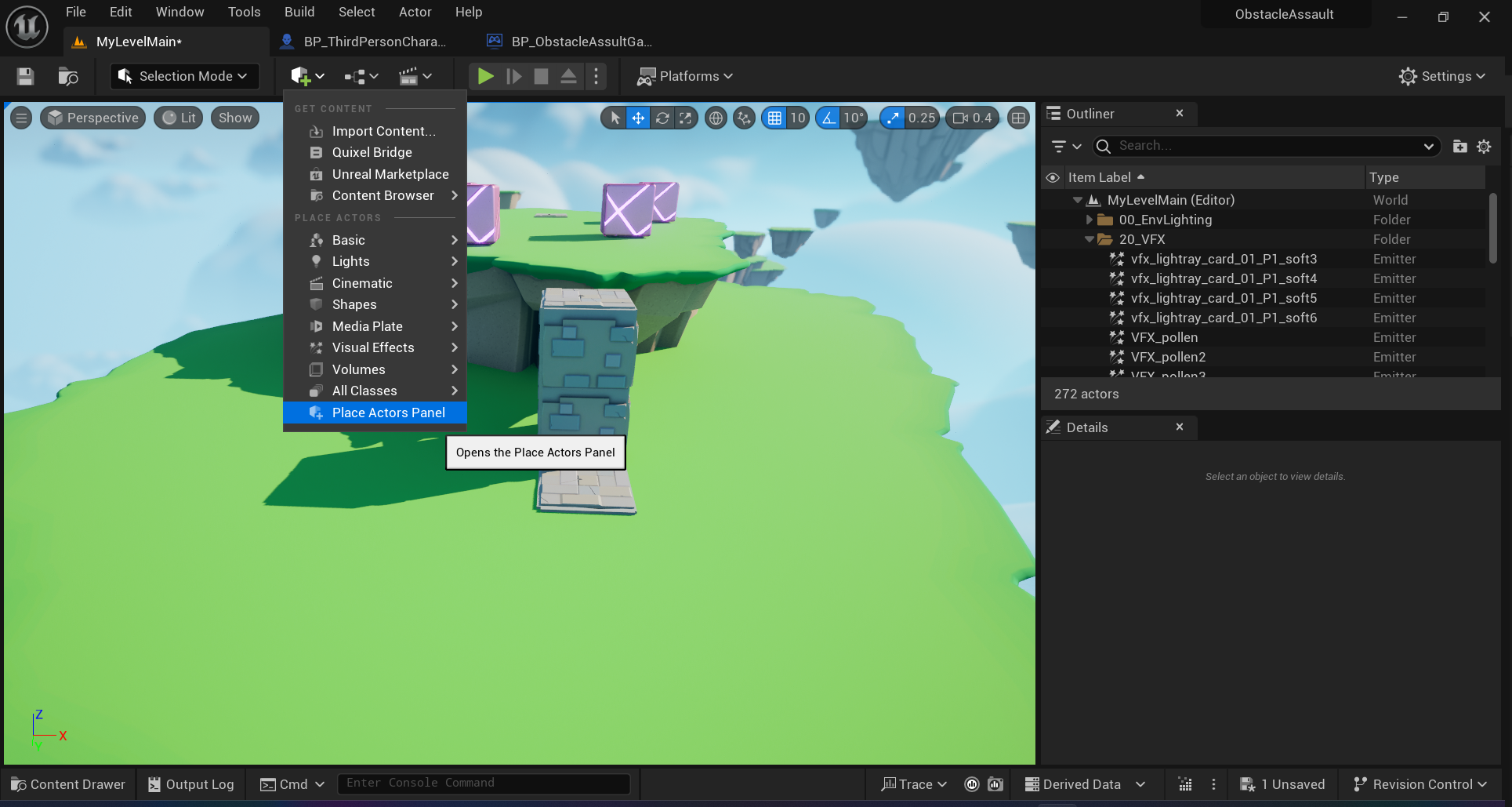Screen dimensions: 1512x807
Task: Open Outliner filter options icon
Action: 1066,146
